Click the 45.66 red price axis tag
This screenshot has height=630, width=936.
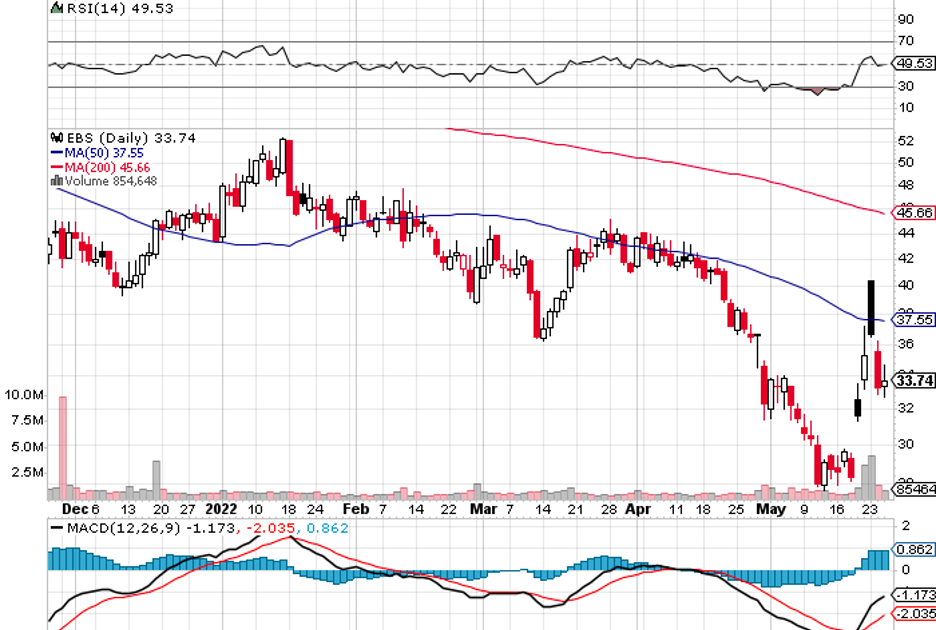click(914, 213)
